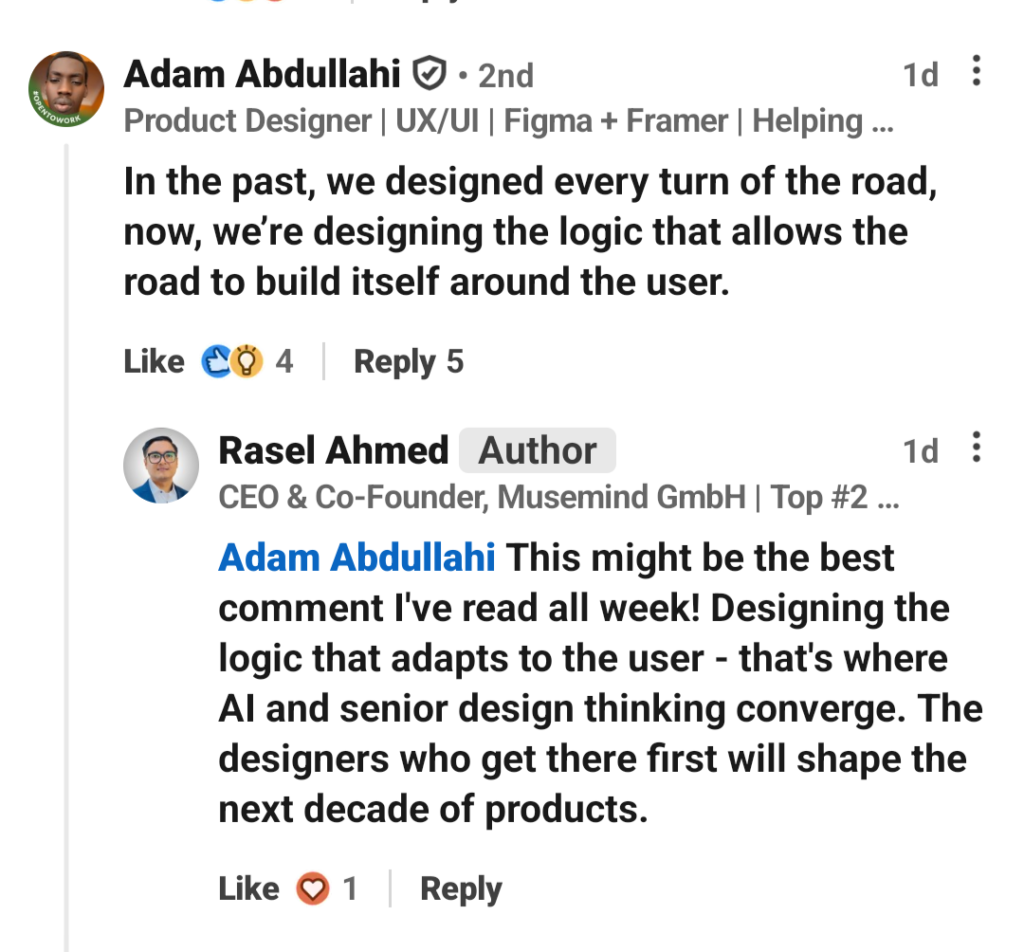
Task: Click the thumbs-up reaction icon on Adam's comment
Action: pyautogui.click(x=215, y=361)
